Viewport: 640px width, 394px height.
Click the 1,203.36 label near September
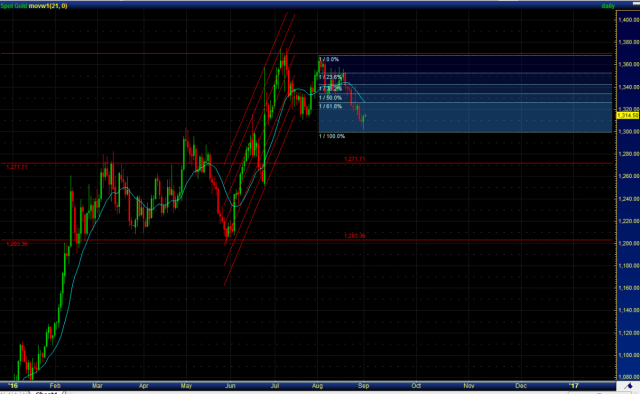(x=355, y=236)
